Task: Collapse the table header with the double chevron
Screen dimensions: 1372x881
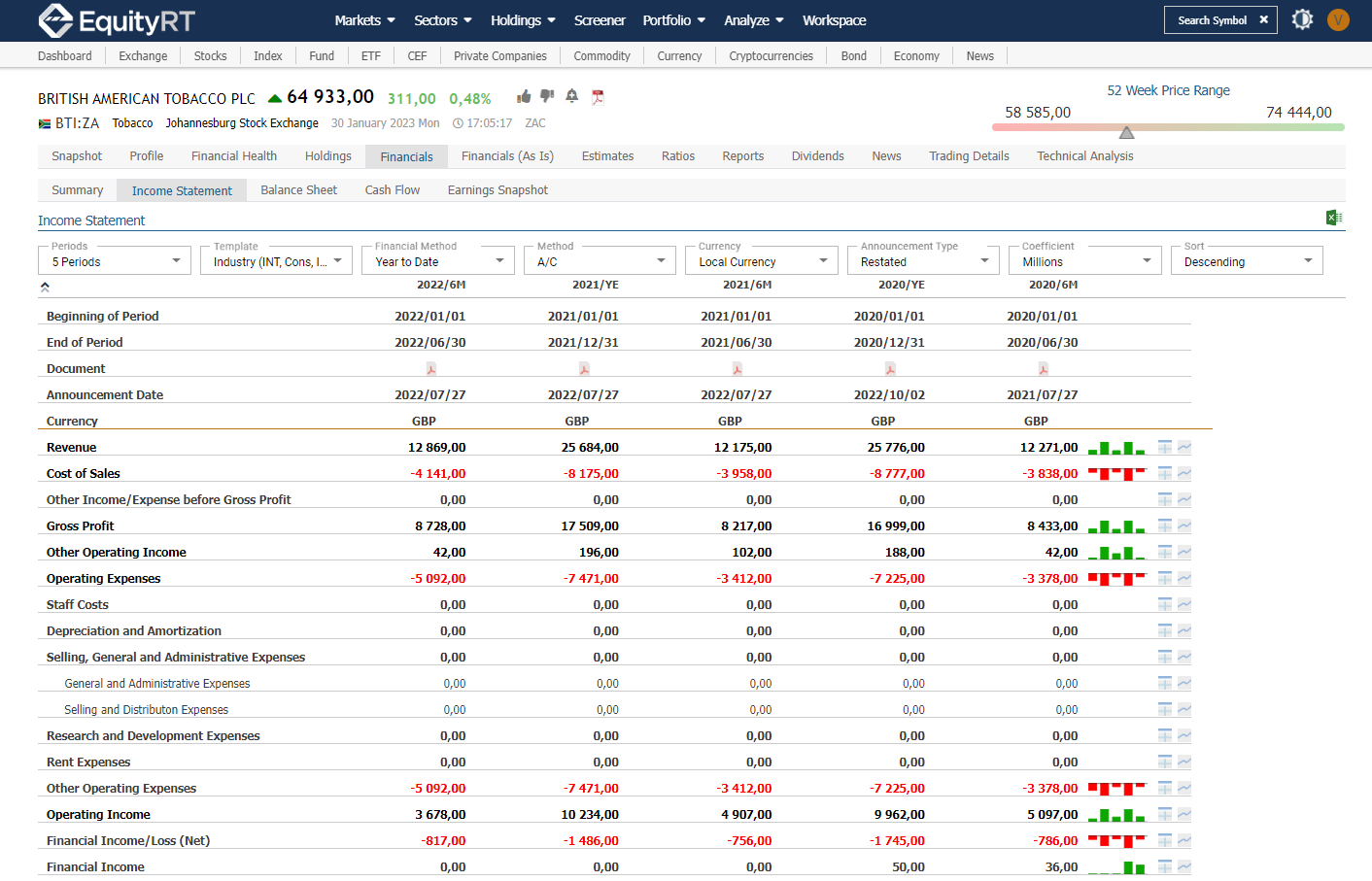Action: 45,287
